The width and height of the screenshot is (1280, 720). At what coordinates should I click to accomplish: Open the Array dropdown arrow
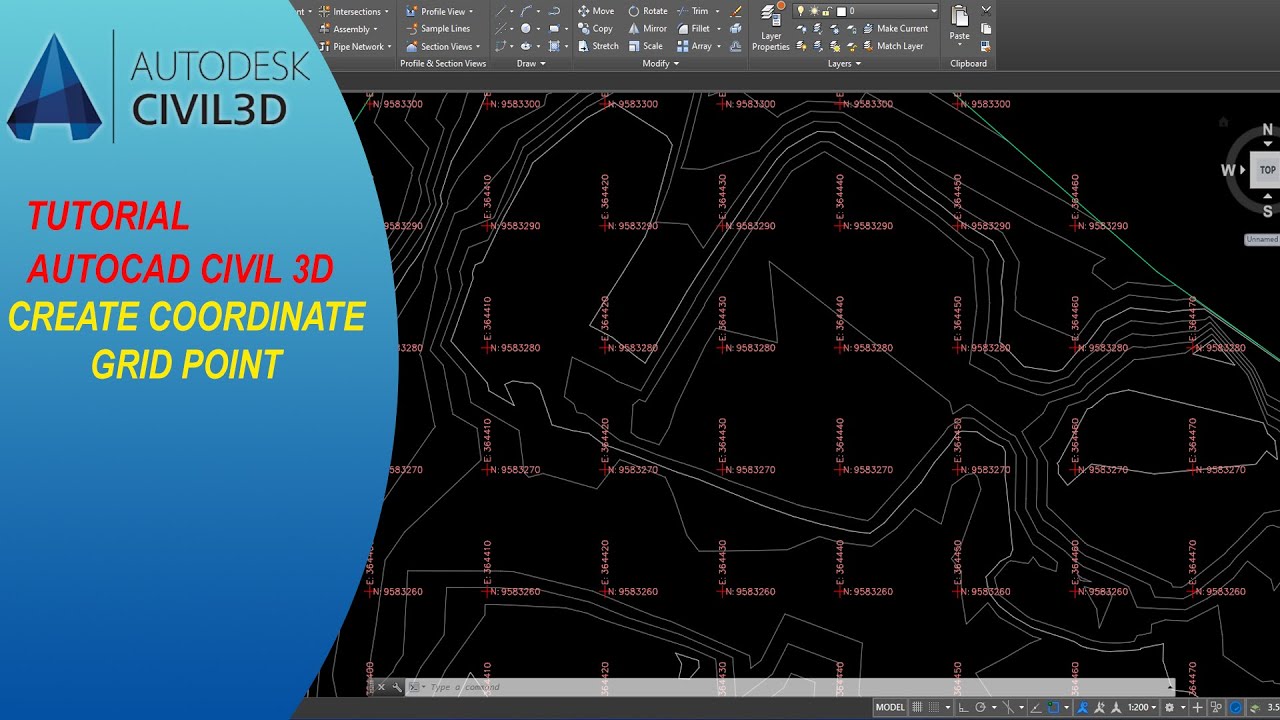719,46
